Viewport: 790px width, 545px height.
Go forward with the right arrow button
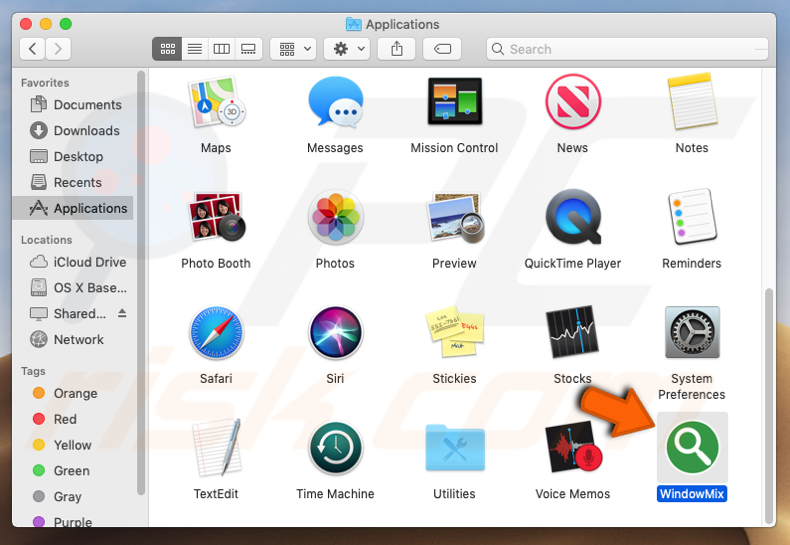58,49
